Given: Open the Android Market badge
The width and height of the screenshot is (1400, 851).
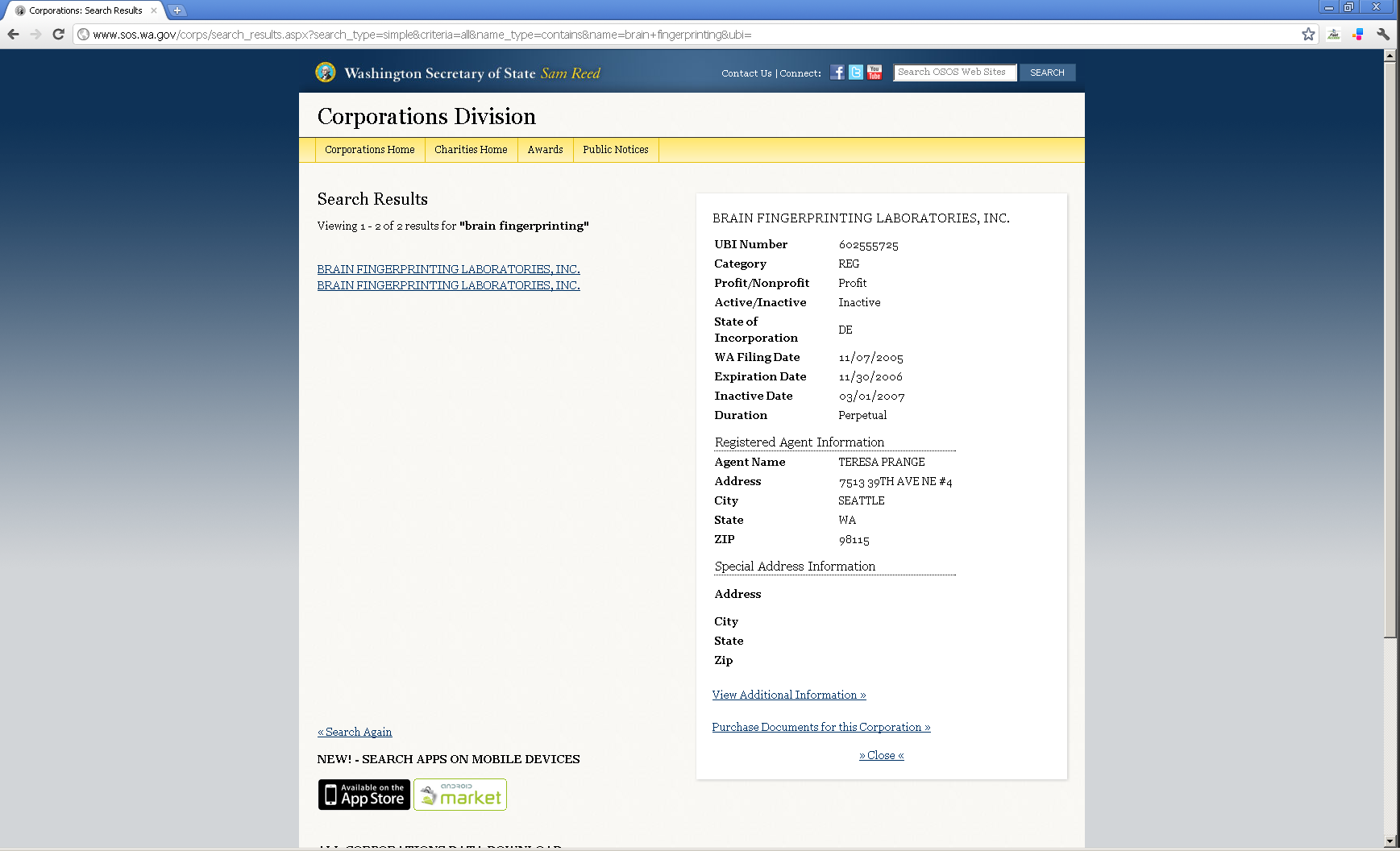Looking at the screenshot, I should pyautogui.click(x=460, y=795).
